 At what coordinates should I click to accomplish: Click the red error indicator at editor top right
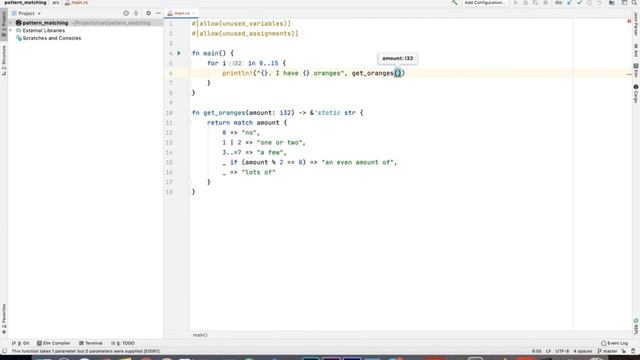coord(629,21)
